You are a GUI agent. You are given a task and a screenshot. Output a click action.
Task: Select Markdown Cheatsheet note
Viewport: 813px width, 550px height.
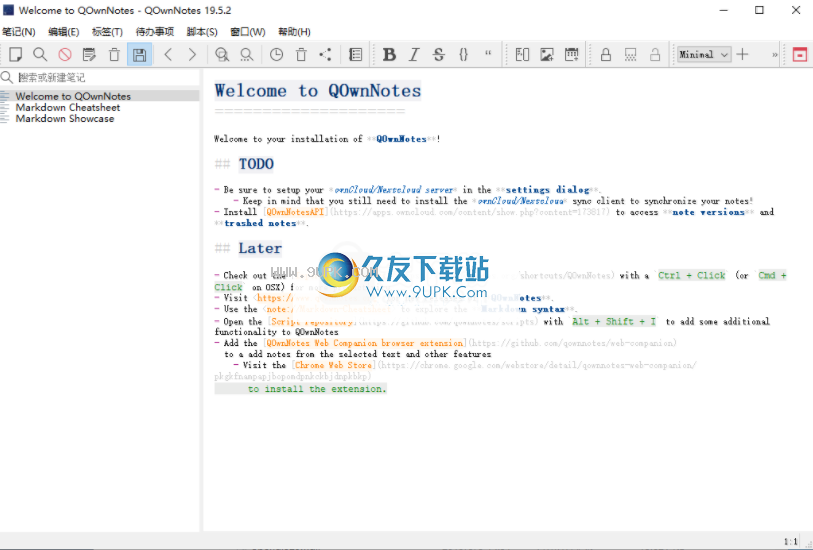(x=100, y=107)
